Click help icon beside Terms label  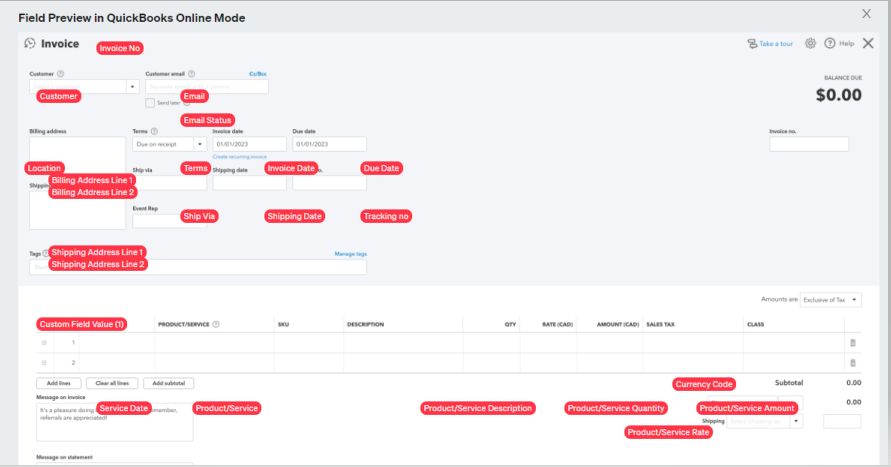[154, 131]
